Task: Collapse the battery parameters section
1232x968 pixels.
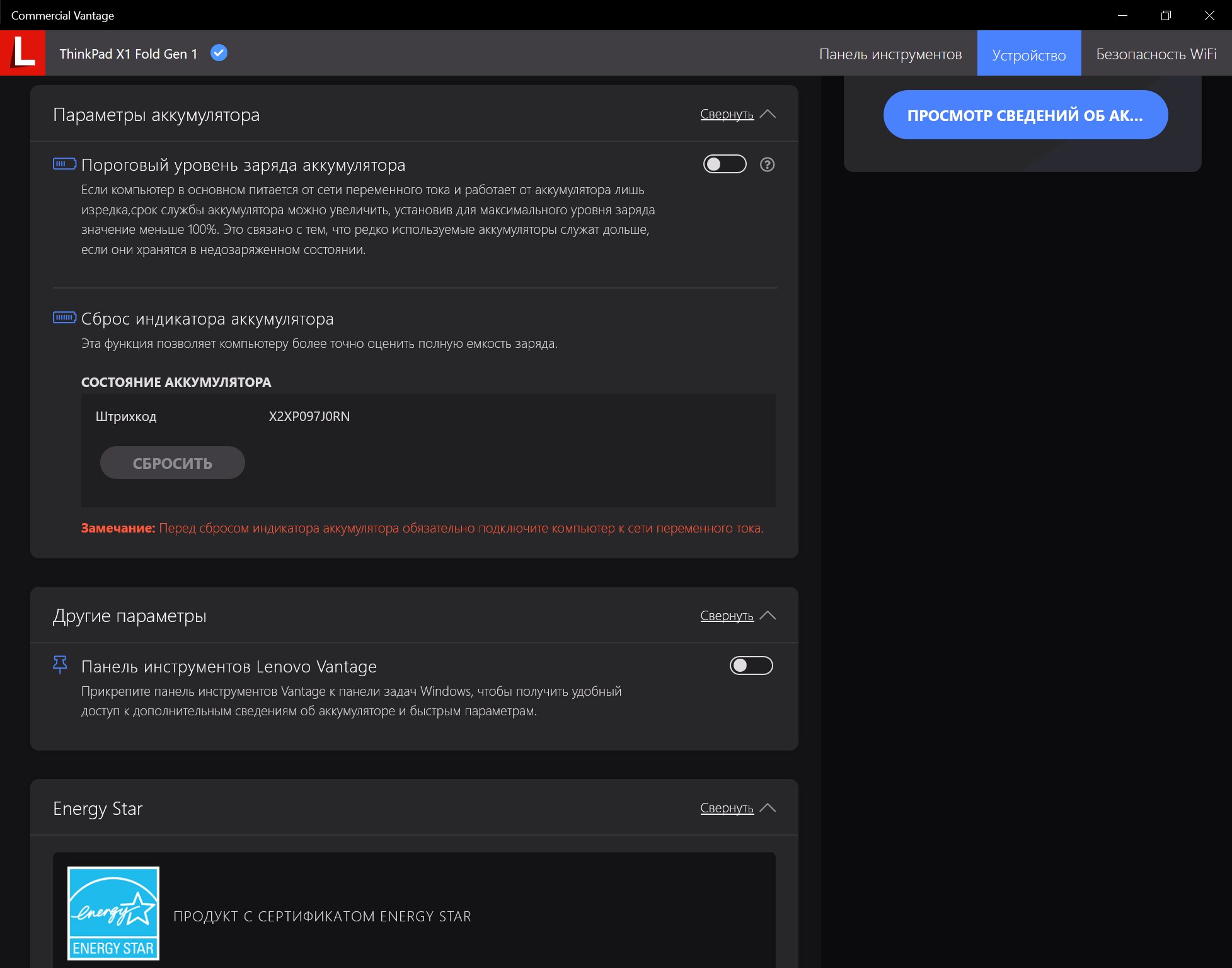Action: (x=727, y=114)
